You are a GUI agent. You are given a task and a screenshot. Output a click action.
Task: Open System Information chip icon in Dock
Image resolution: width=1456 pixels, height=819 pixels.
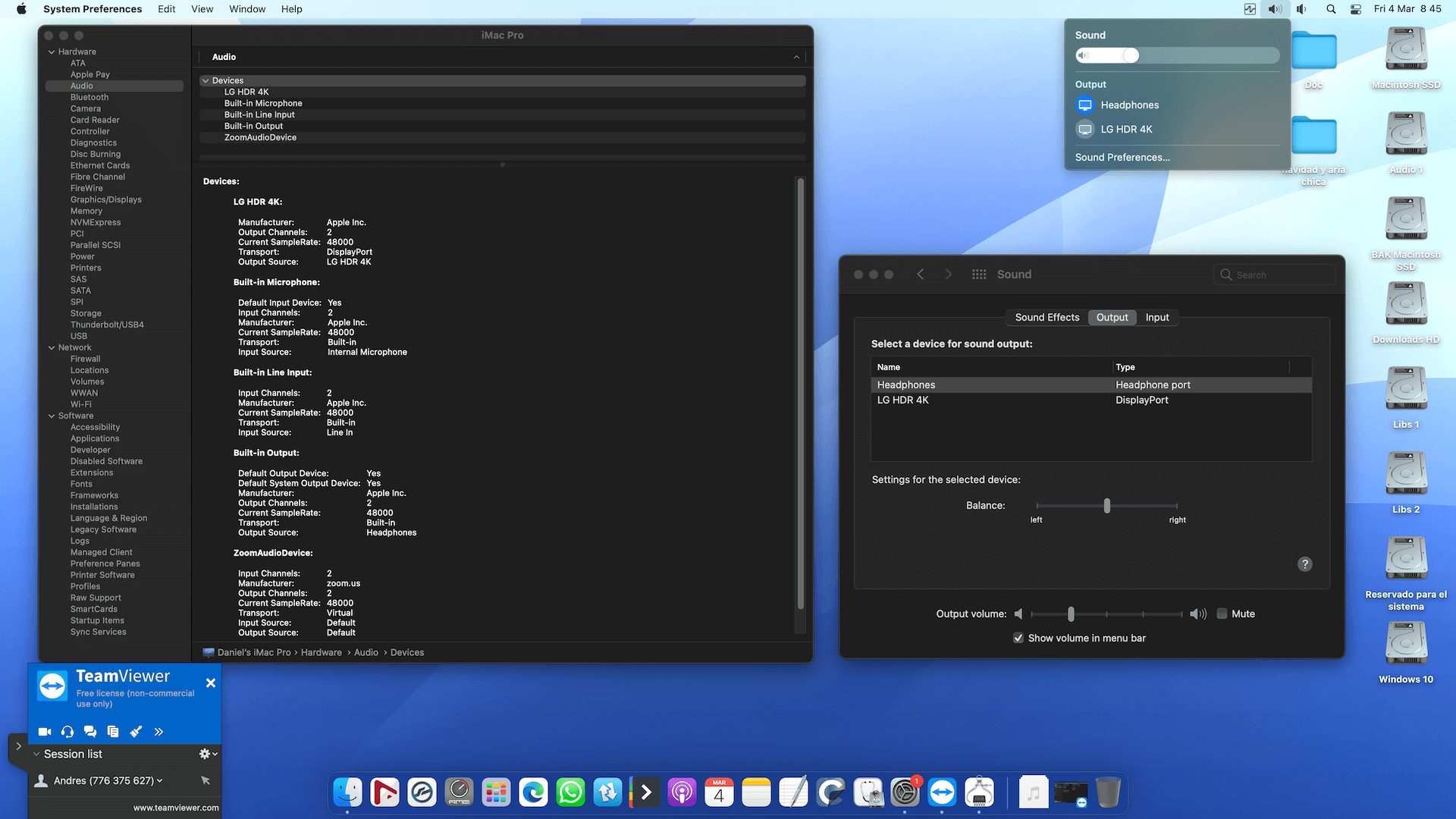[x=980, y=793]
